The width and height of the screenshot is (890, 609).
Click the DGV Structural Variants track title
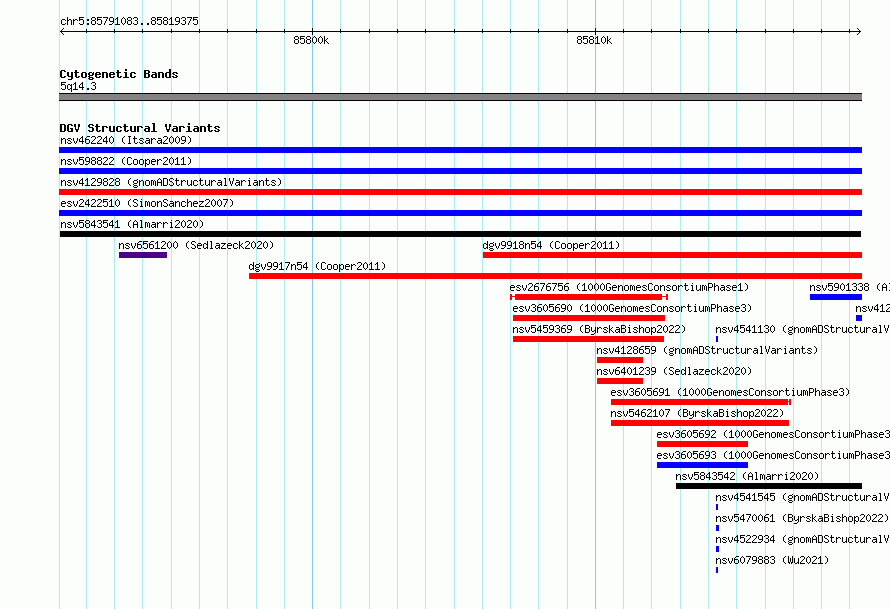click(x=140, y=128)
